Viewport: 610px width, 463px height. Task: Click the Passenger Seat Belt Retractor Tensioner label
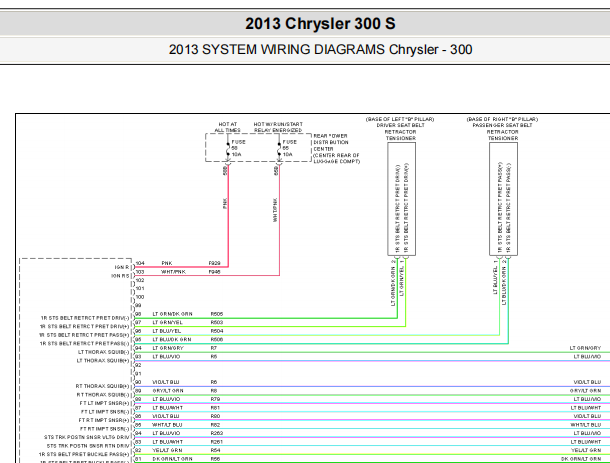[502, 129]
